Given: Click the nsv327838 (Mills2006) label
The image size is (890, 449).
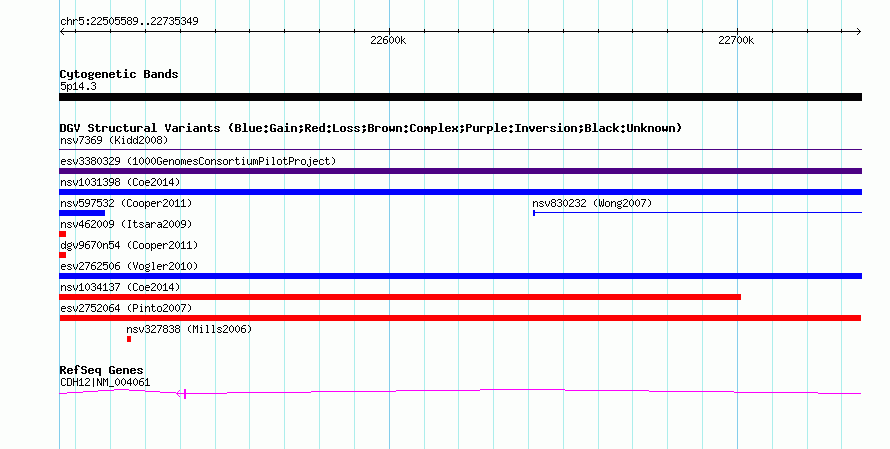Looking at the screenshot, I should click(189, 329).
